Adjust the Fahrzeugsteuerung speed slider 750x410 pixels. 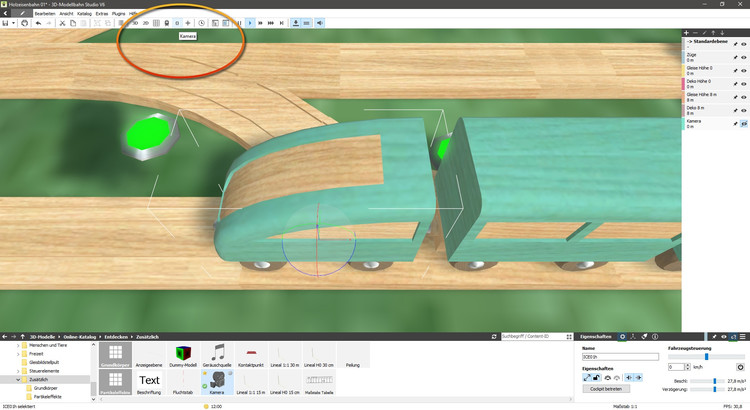[x=707, y=356]
